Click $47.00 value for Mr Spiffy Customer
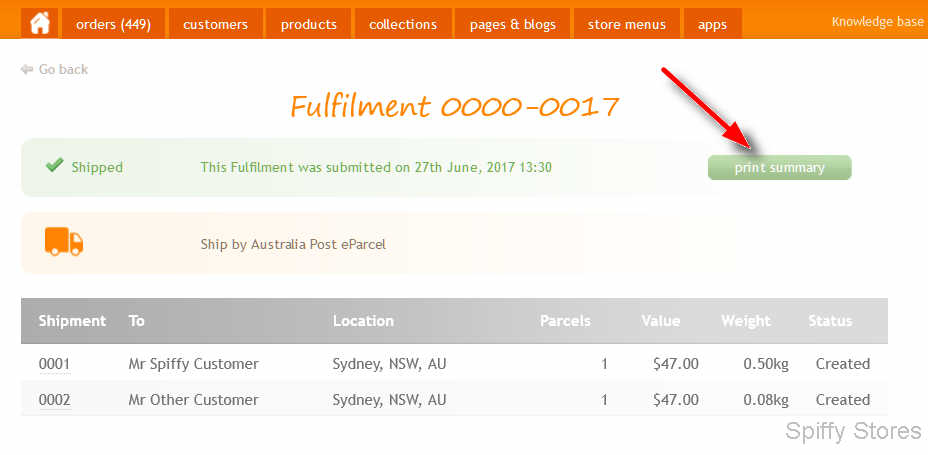 click(676, 364)
